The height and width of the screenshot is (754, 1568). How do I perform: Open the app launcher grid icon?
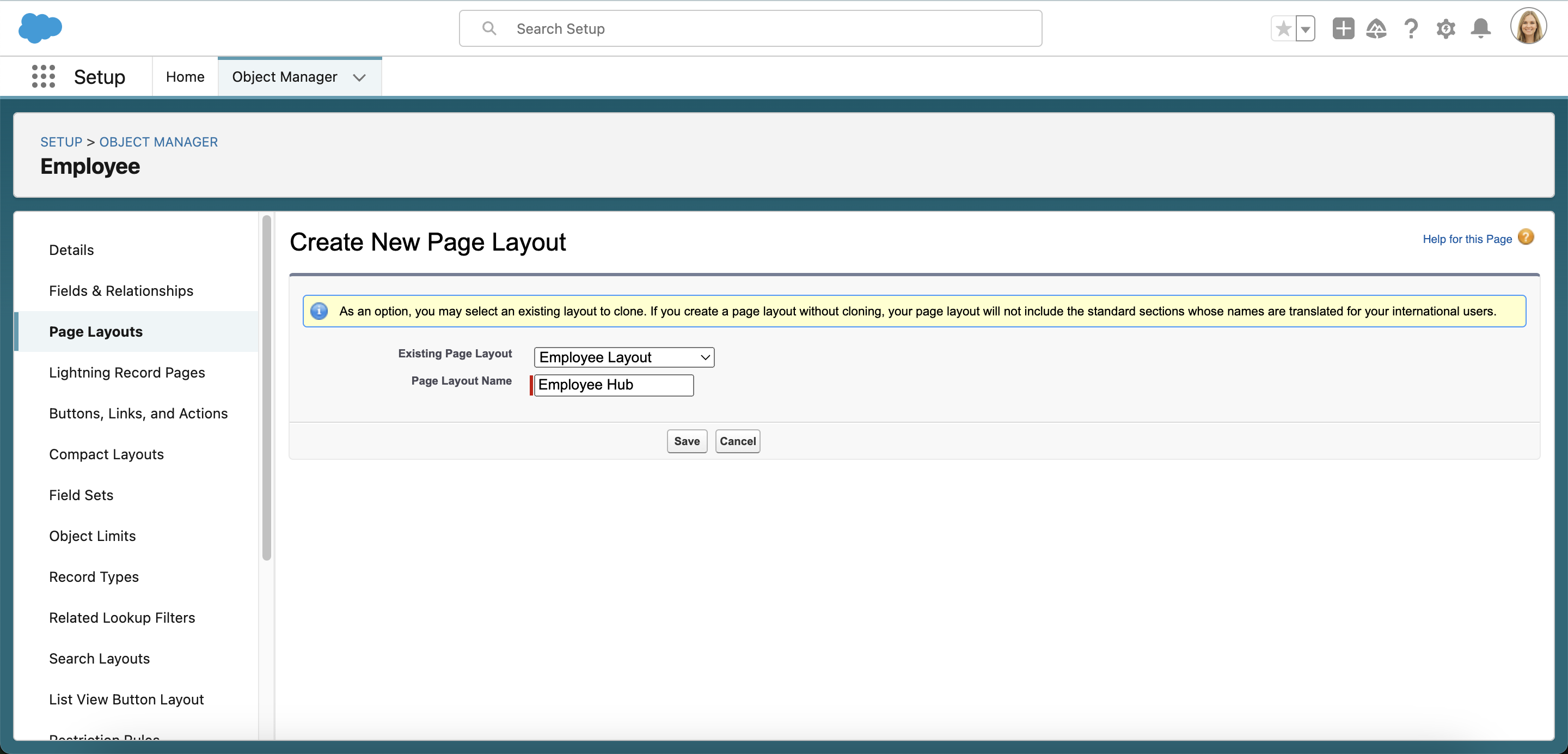click(43, 76)
